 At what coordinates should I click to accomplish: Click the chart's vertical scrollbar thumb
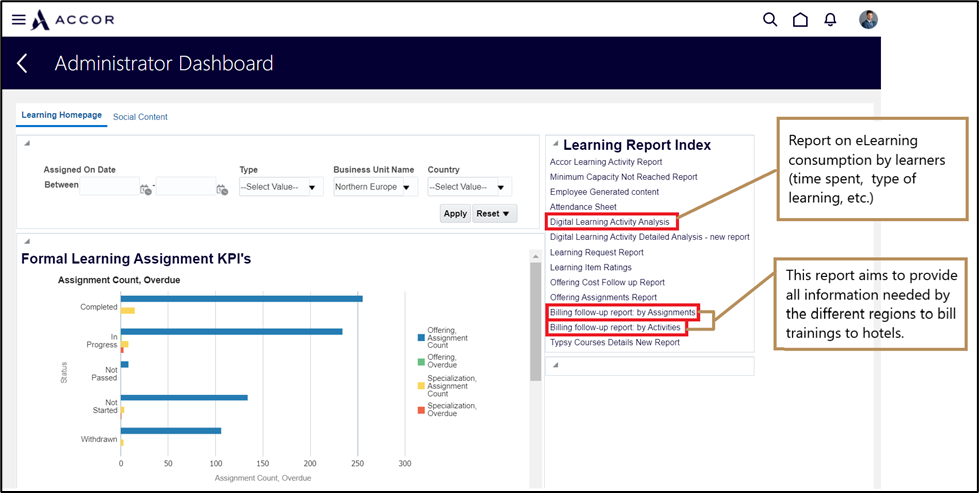535,321
